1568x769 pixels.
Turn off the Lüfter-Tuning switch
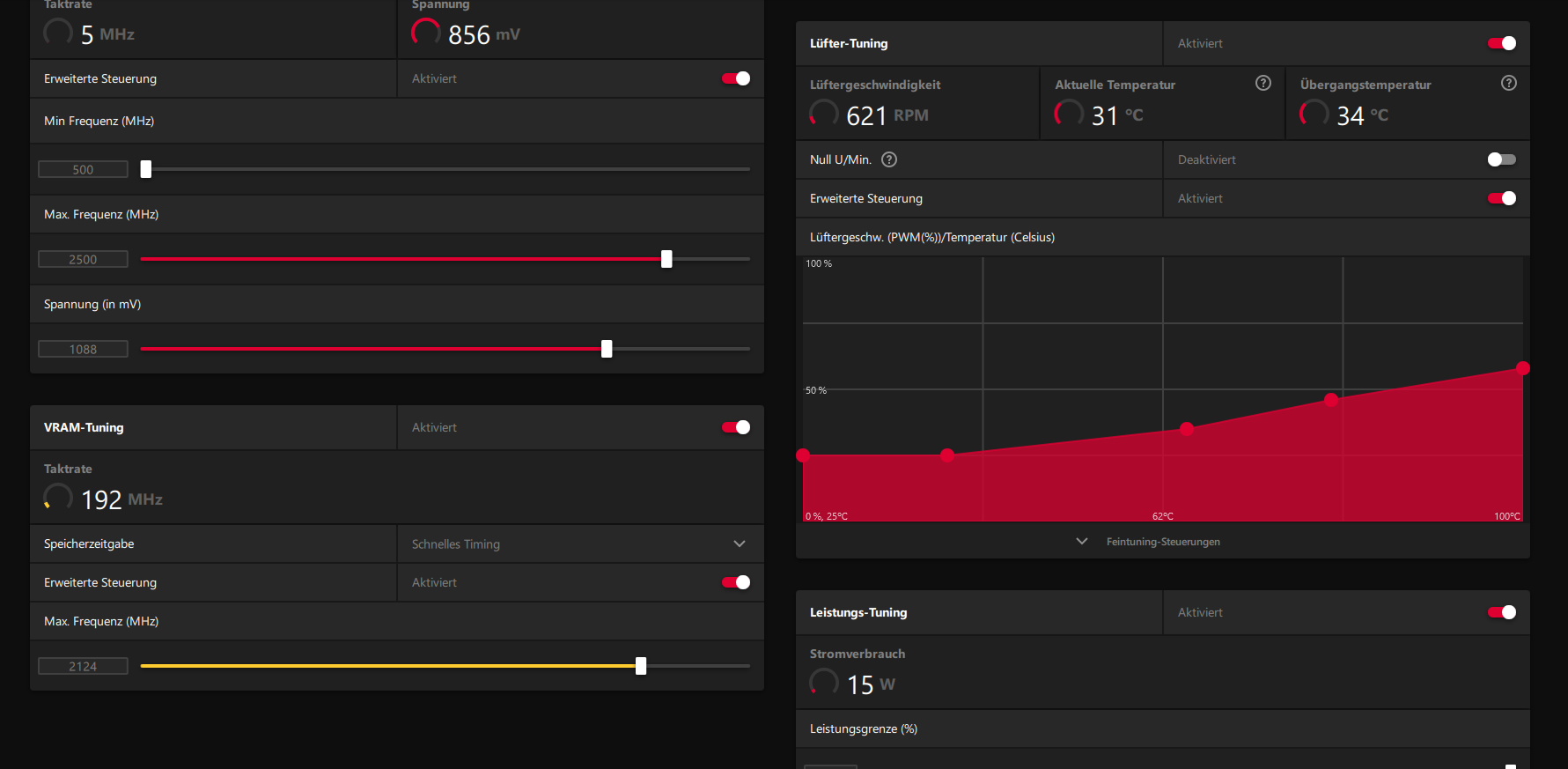click(x=1502, y=43)
